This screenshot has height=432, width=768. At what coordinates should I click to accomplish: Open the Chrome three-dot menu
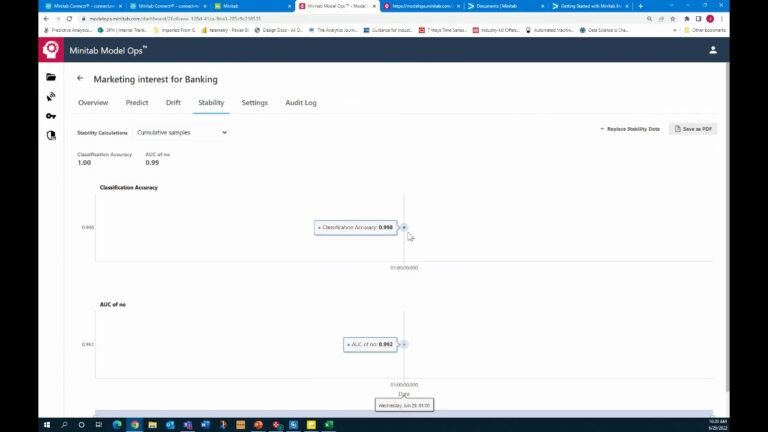click(x=721, y=19)
